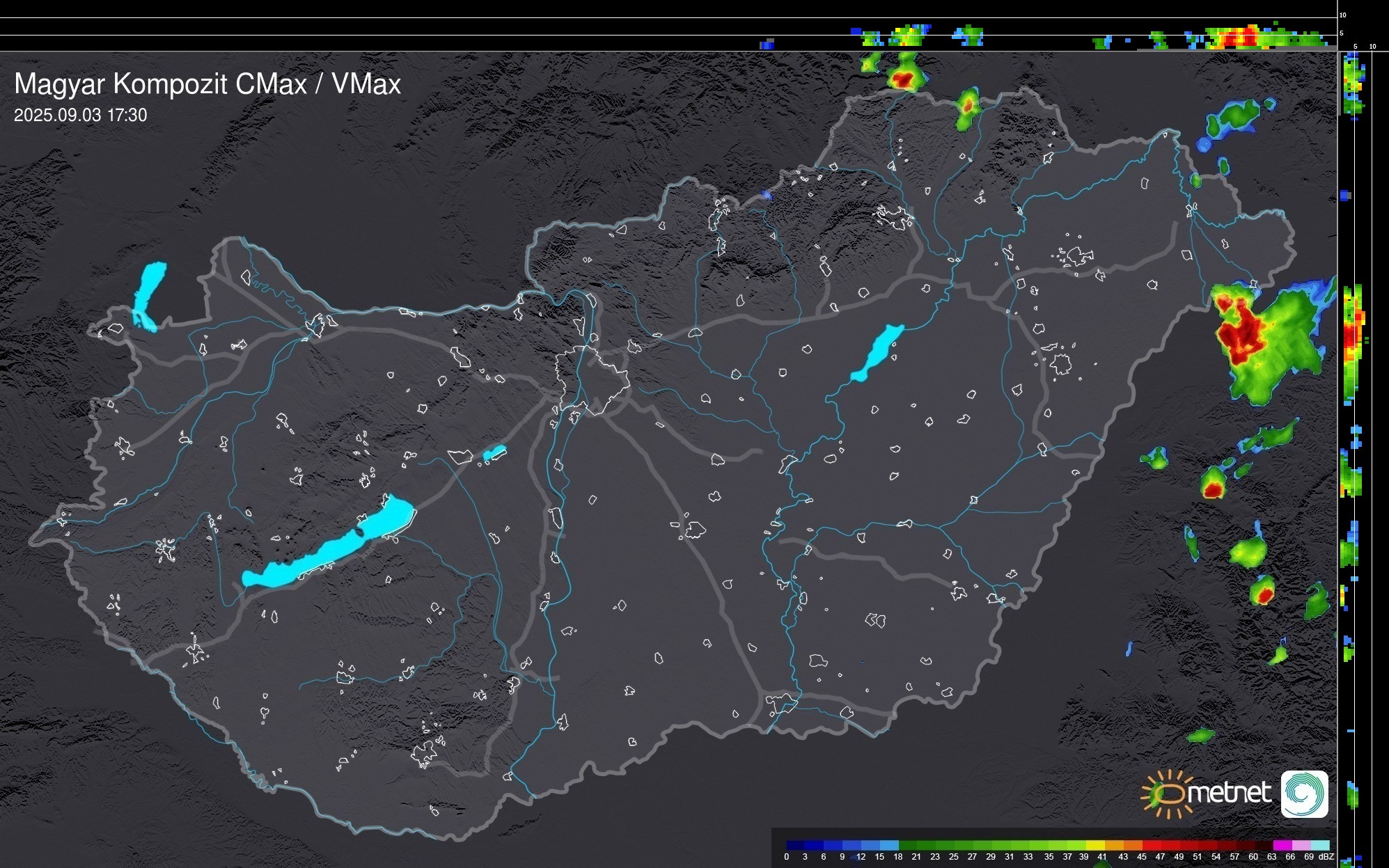Click the yellow 39-41 dBZ legend swatch
This screenshot has width=1389, height=868.
1094,845
